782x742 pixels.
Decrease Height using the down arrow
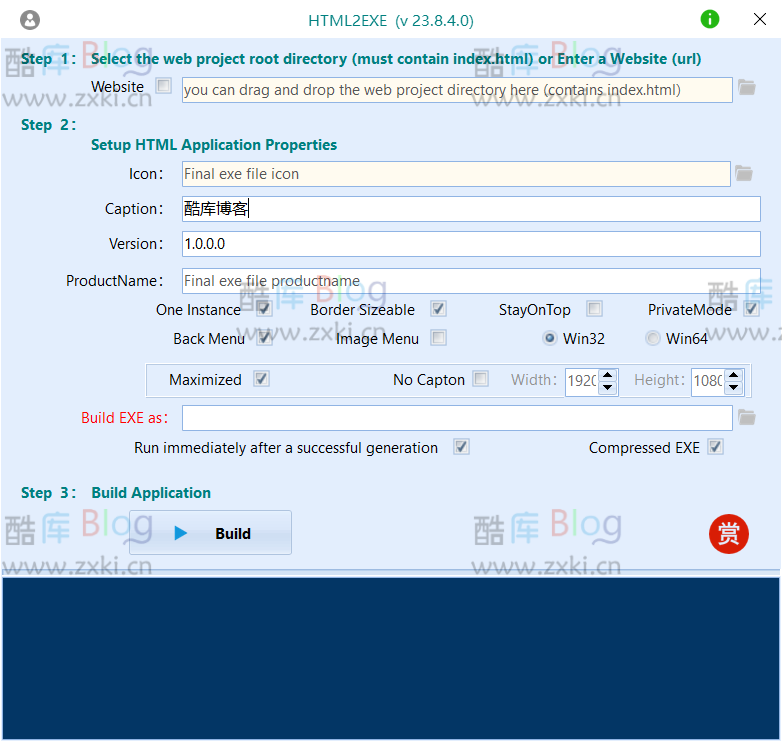[734, 387]
